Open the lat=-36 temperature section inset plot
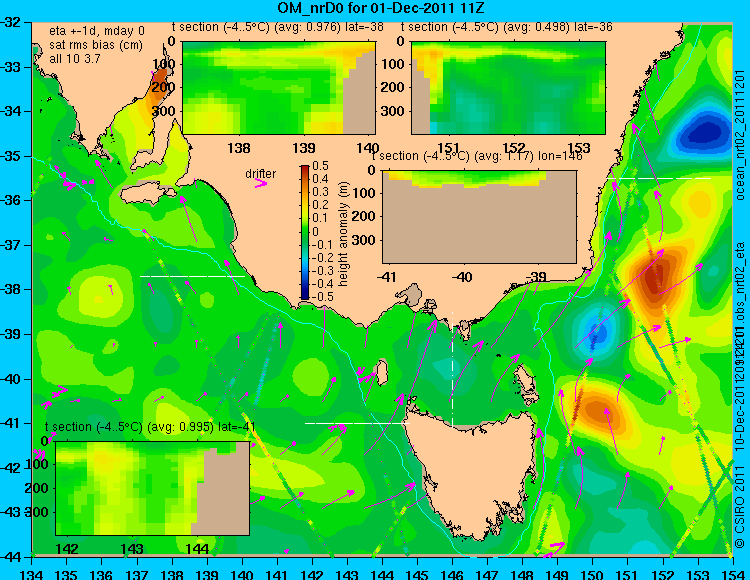The image size is (750, 580). (508, 88)
